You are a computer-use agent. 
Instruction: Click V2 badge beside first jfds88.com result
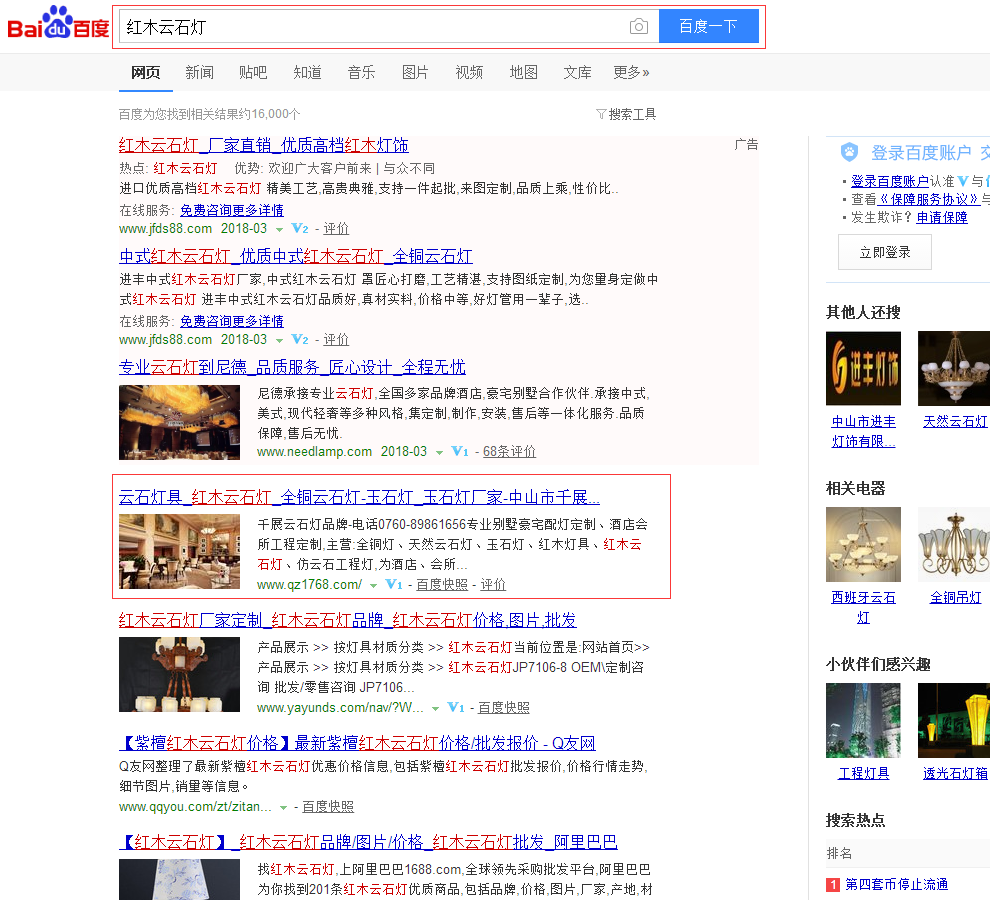[x=300, y=228]
